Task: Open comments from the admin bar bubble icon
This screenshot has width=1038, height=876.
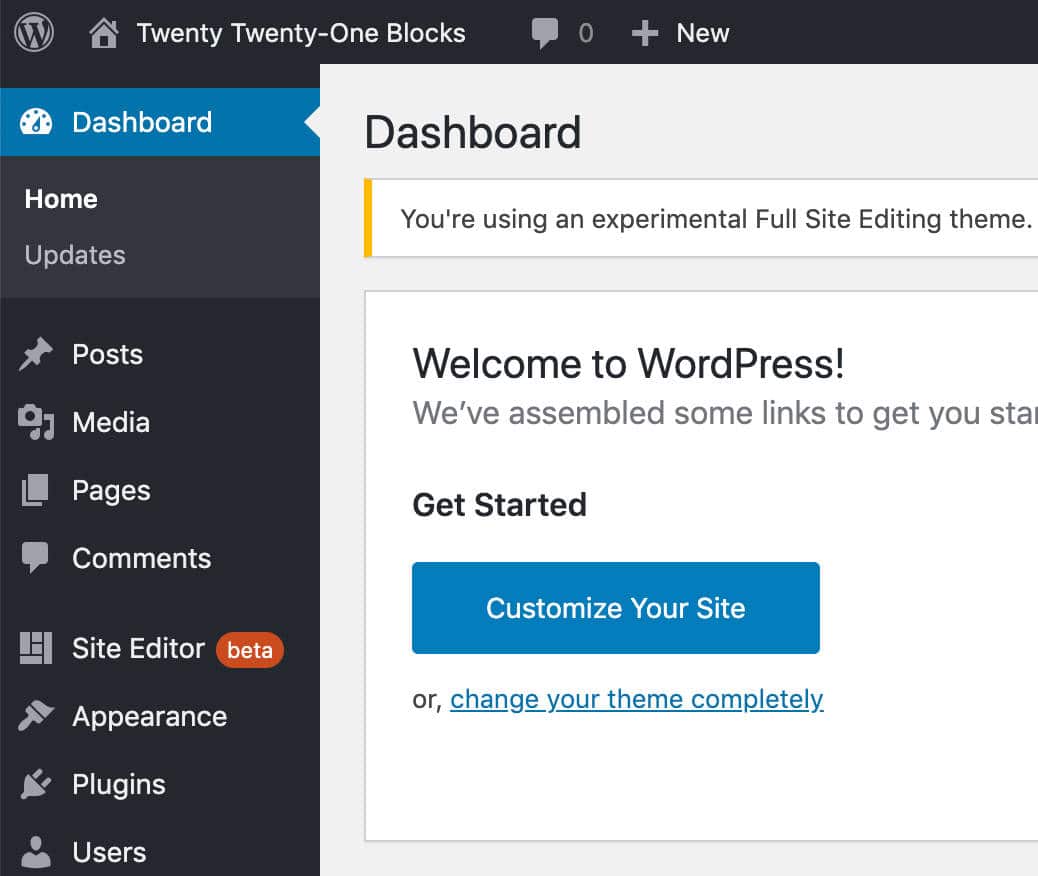Action: coord(546,31)
